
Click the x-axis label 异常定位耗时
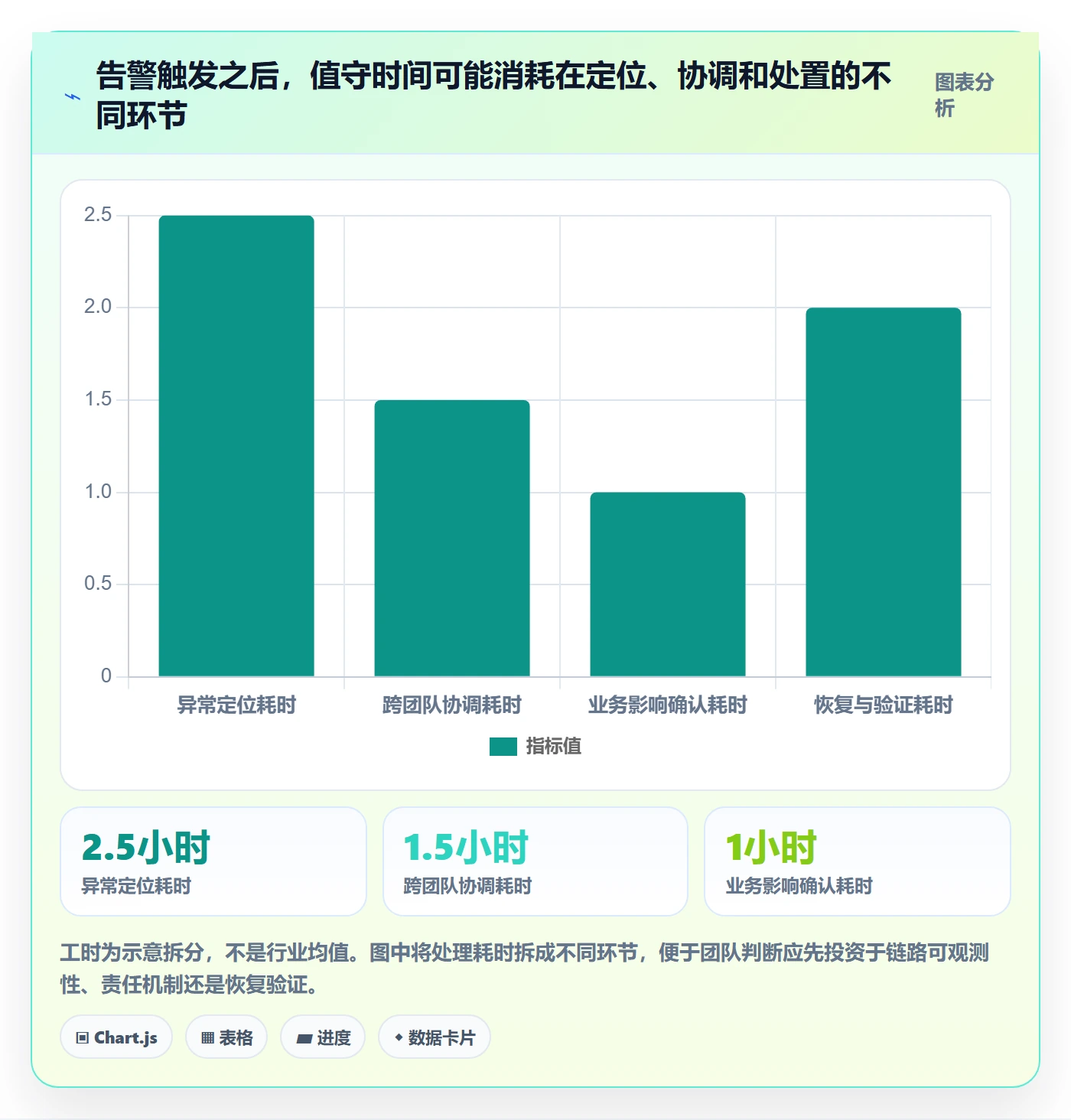[236, 705]
